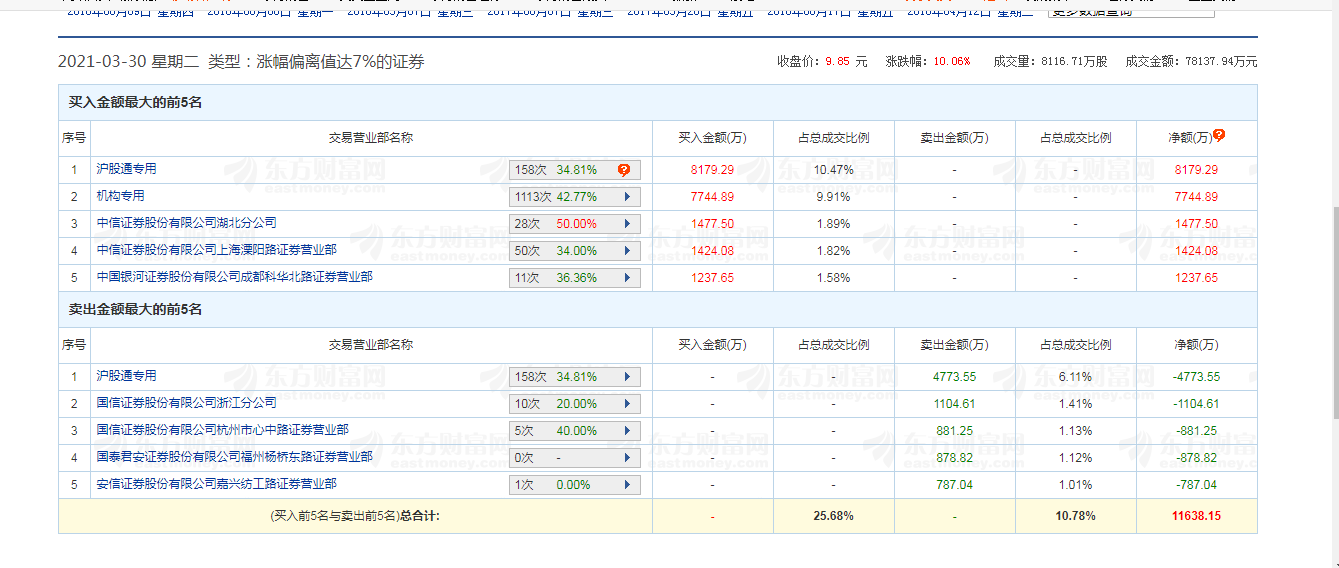Viewport: 1339px width, 568px height.
Task: Click the 买入金额最大的前5名 section header
Action: pos(135,102)
